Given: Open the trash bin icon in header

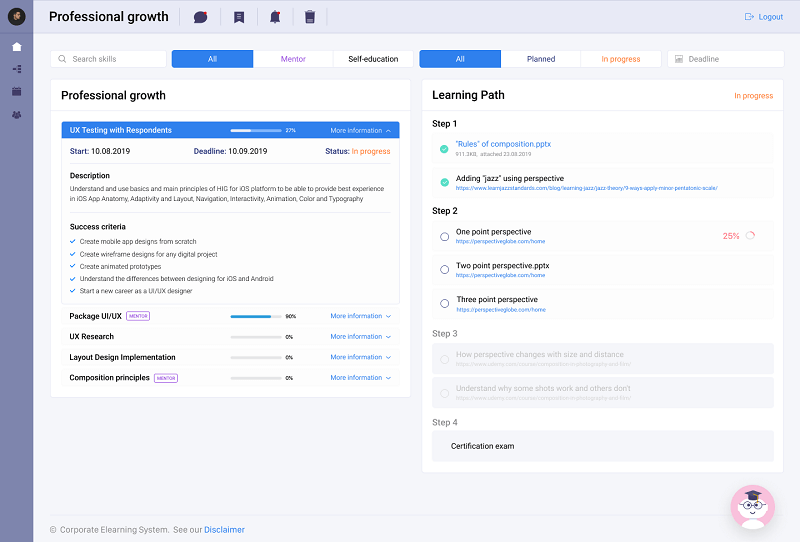Looking at the screenshot, I should click(x=310, y=17).
